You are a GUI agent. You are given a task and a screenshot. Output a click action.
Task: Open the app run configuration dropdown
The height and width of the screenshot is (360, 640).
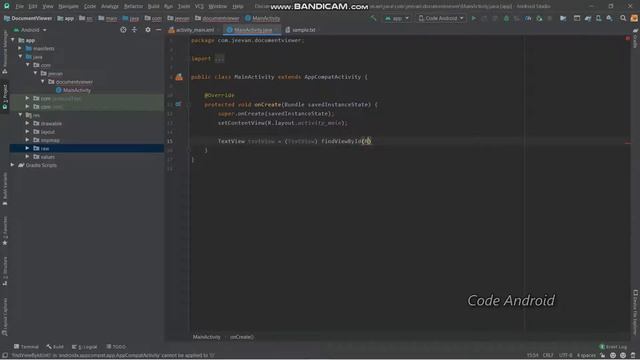397,18
